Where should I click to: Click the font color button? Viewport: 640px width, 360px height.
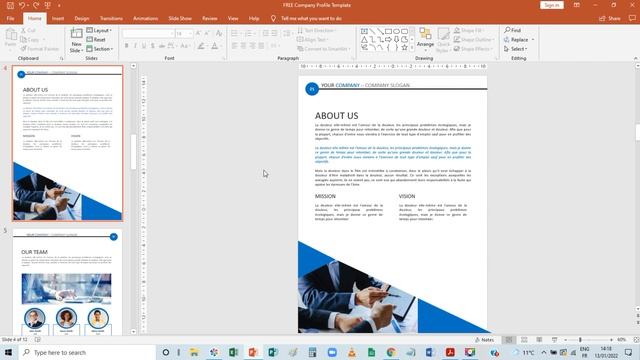point(214,46)
